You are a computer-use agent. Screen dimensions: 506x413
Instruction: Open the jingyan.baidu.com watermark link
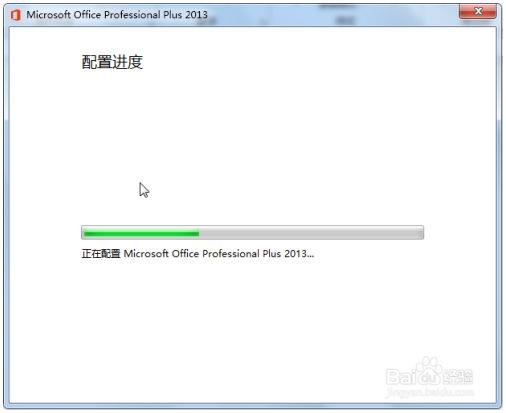coord(430,391)
